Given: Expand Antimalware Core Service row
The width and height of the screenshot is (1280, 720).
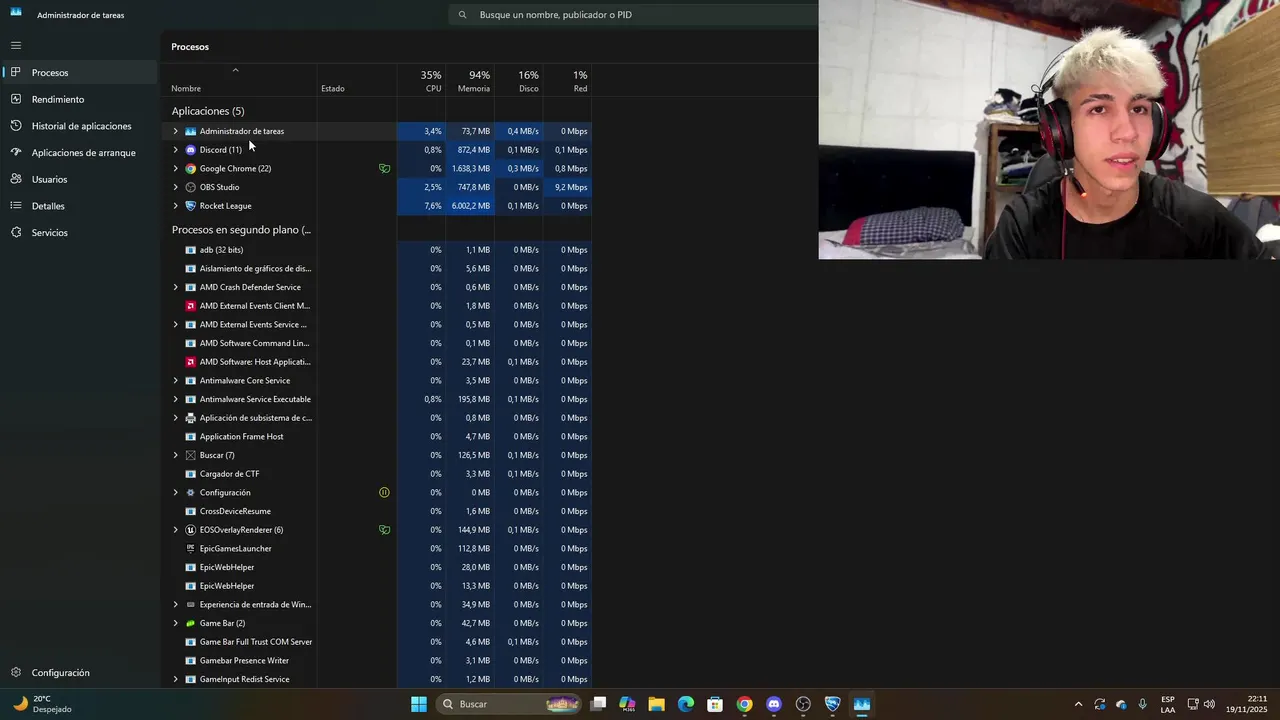Looking at the screenshot, I should [176, 380].
